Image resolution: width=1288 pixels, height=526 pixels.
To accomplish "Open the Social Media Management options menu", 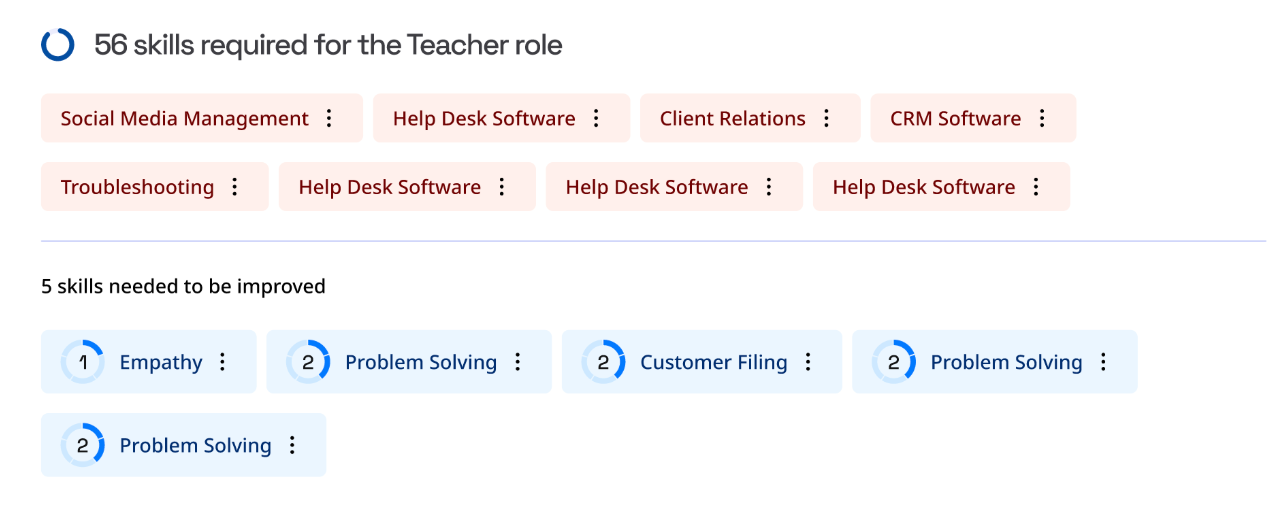I will (329, 119).
